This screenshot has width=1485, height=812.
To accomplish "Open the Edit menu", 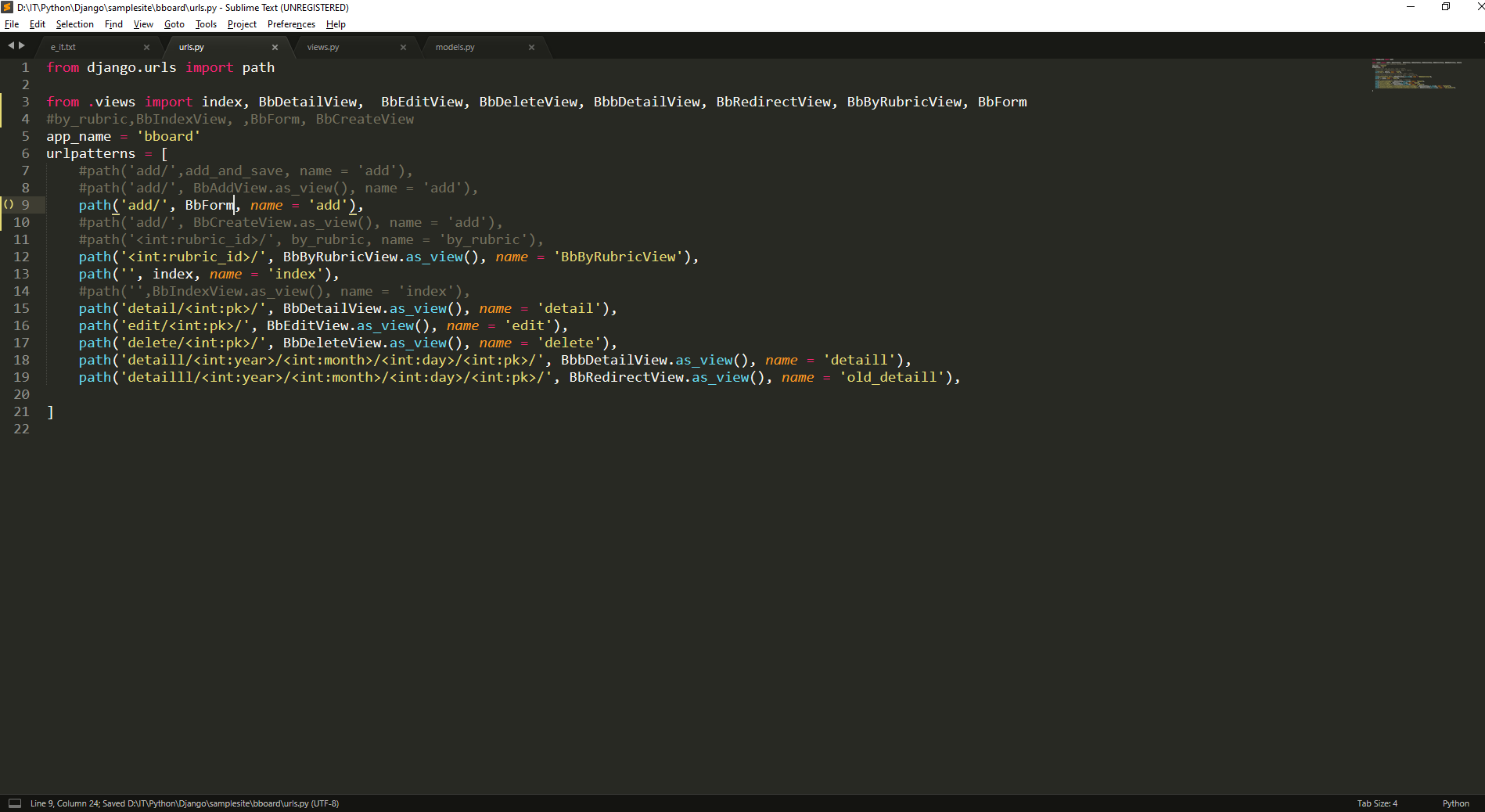I will click(x=37, y=24).
